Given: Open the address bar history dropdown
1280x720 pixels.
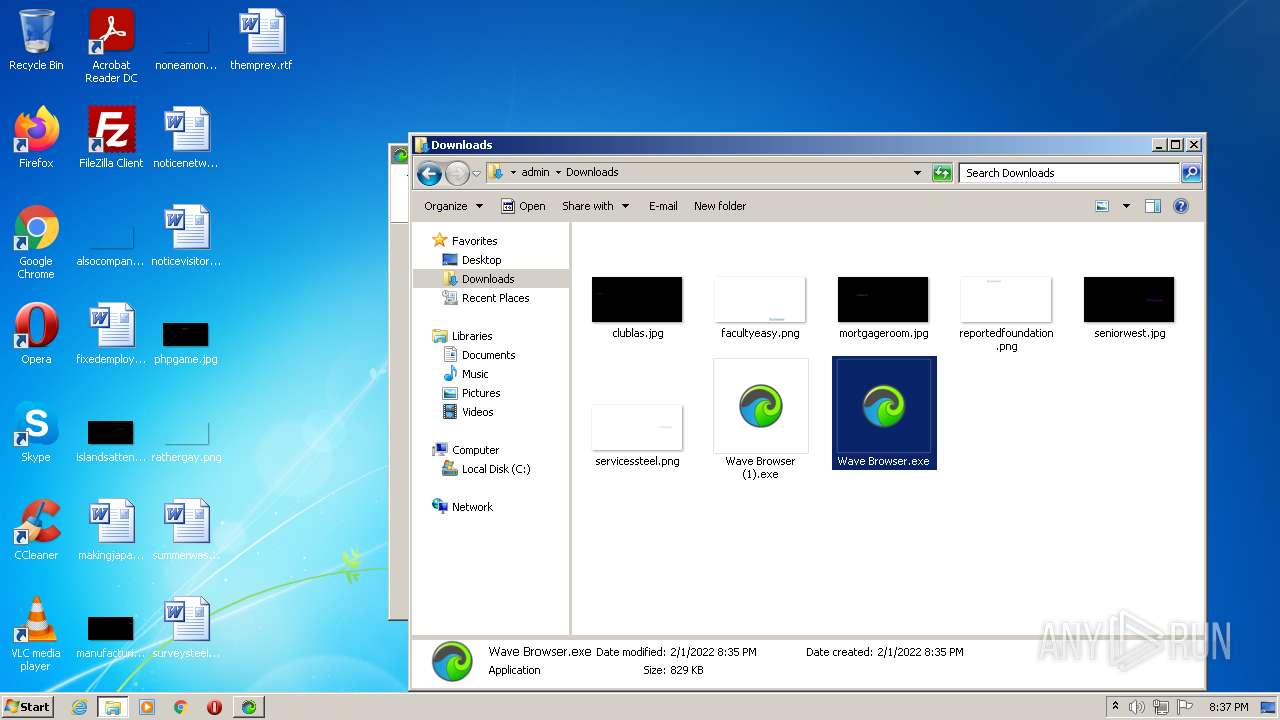Looking at the screenshot, I should [x=917, y=173].
